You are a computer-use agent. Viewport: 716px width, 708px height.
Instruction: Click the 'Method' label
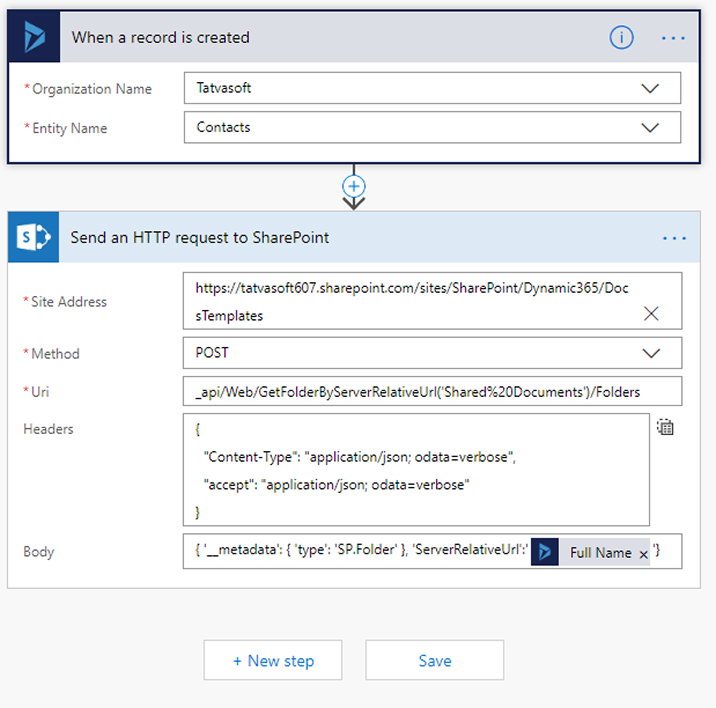[55, 354]
